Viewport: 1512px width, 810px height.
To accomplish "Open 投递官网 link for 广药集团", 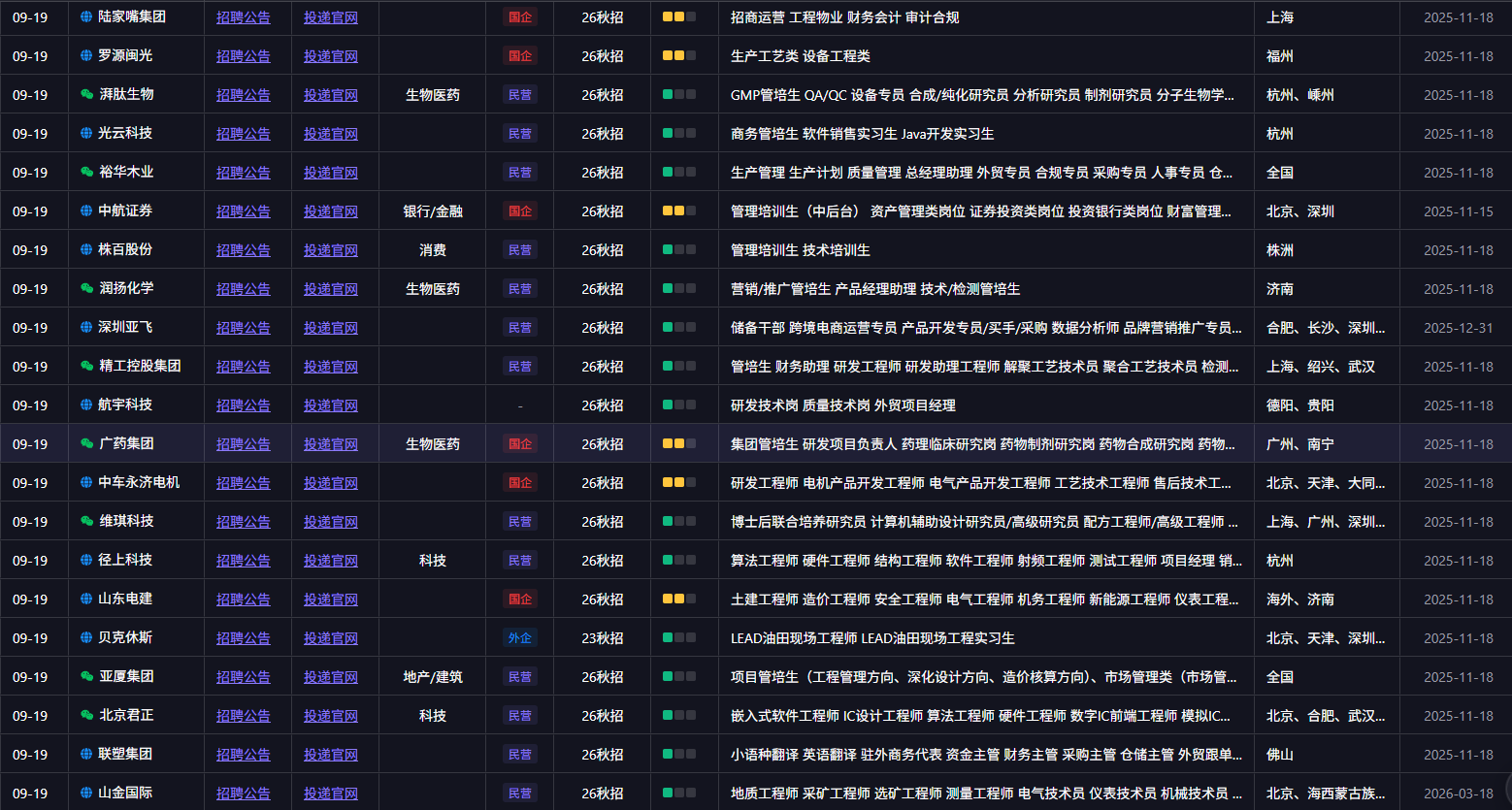I will (331, 444).
